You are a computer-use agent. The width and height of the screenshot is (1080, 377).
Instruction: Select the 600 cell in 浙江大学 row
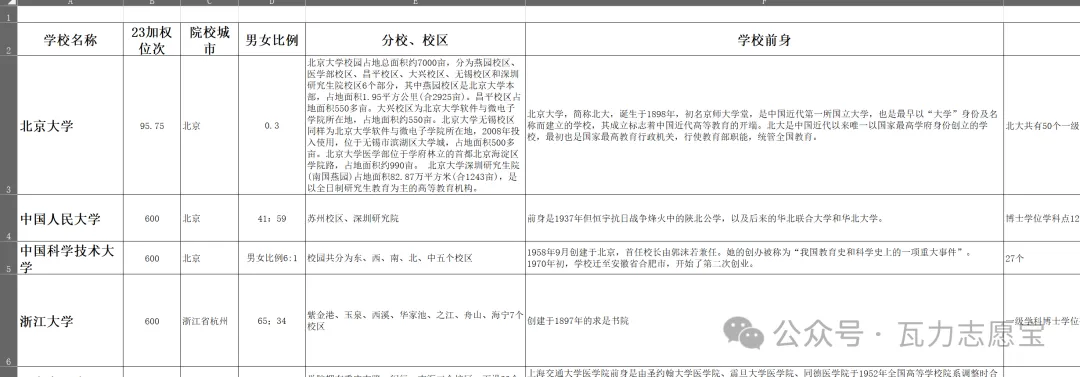click(x=152, y=320)
